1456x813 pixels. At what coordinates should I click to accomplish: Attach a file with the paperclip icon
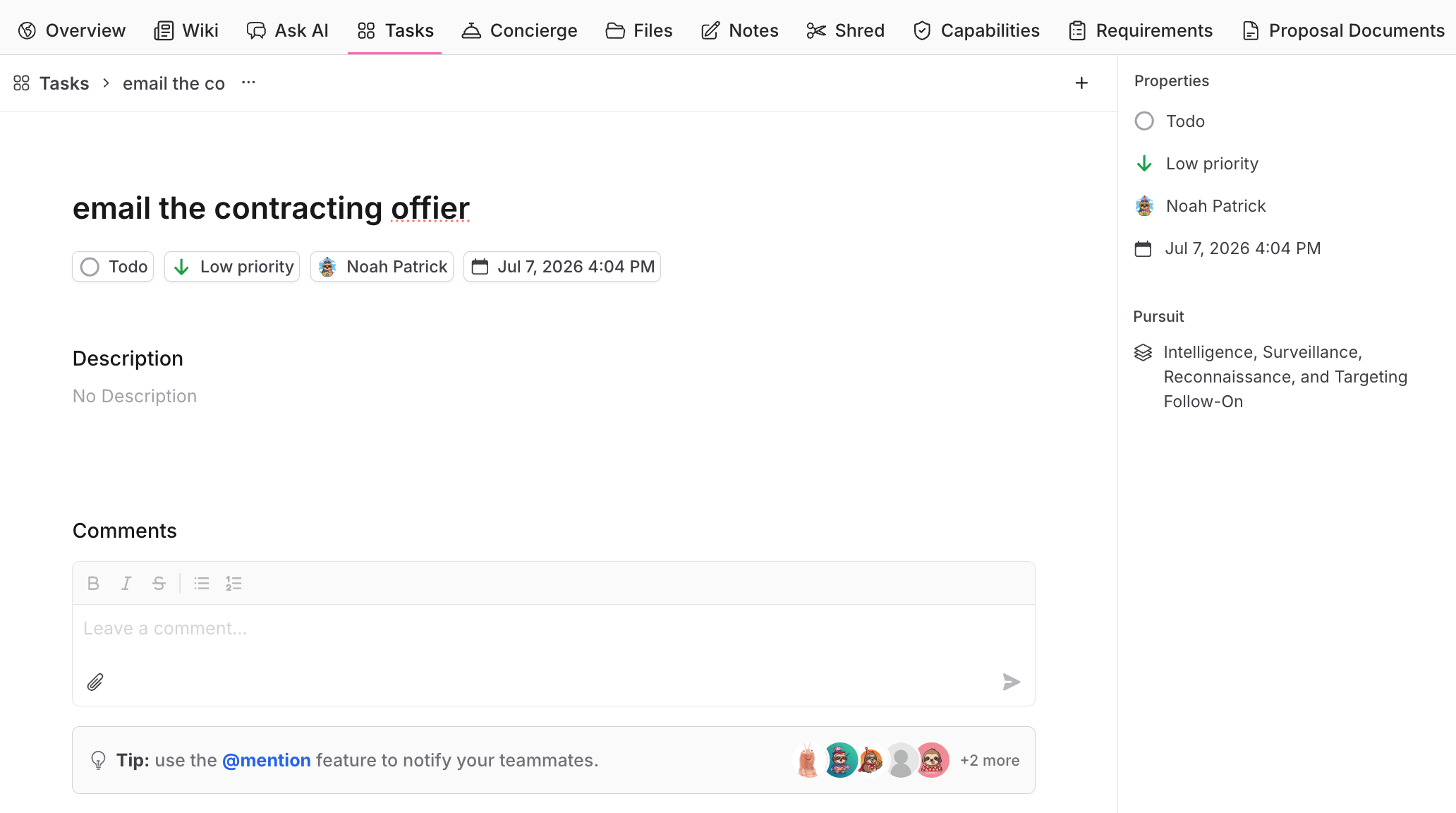point(95,682)
